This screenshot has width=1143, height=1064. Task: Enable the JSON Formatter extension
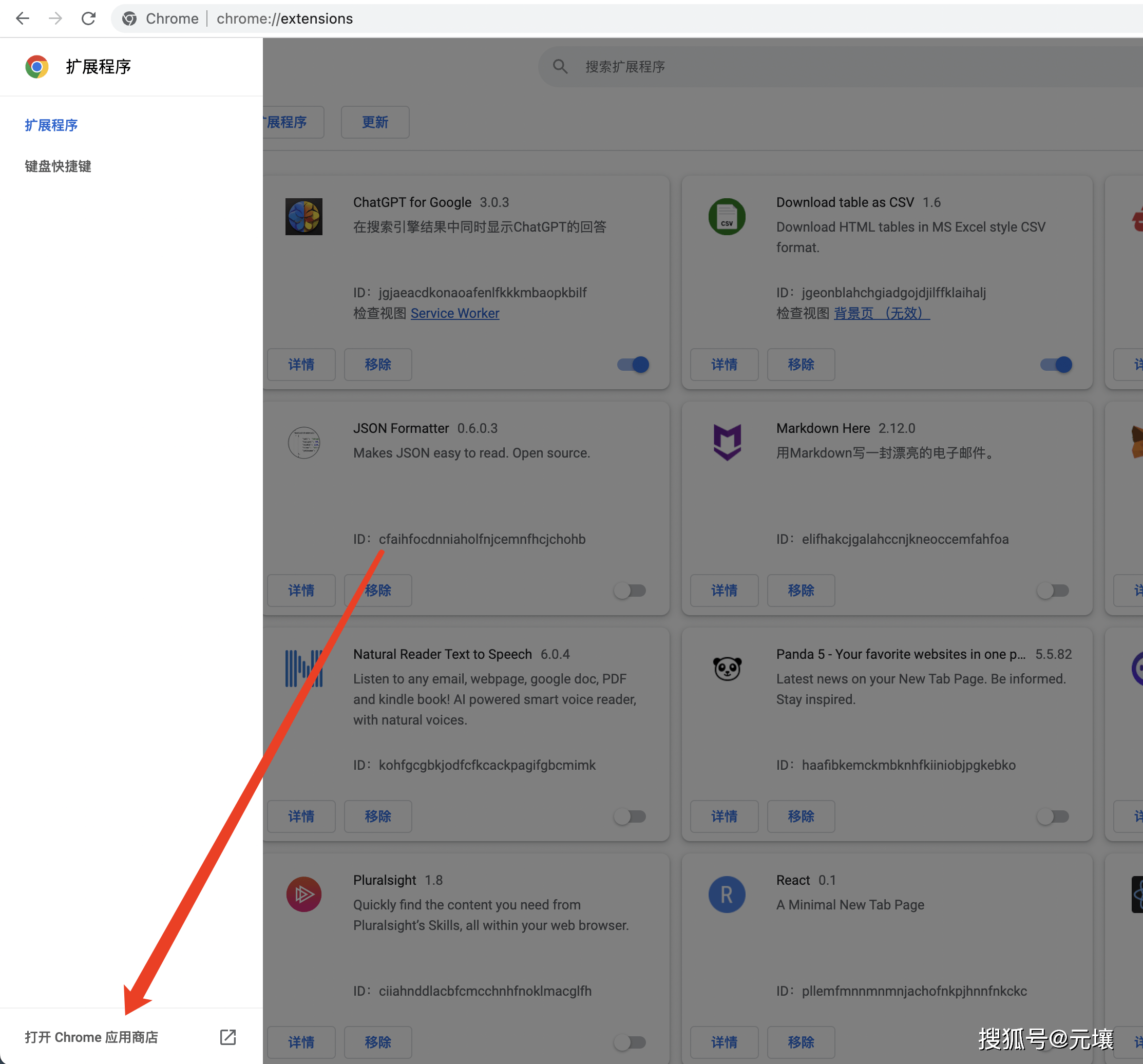click(630, 591)
